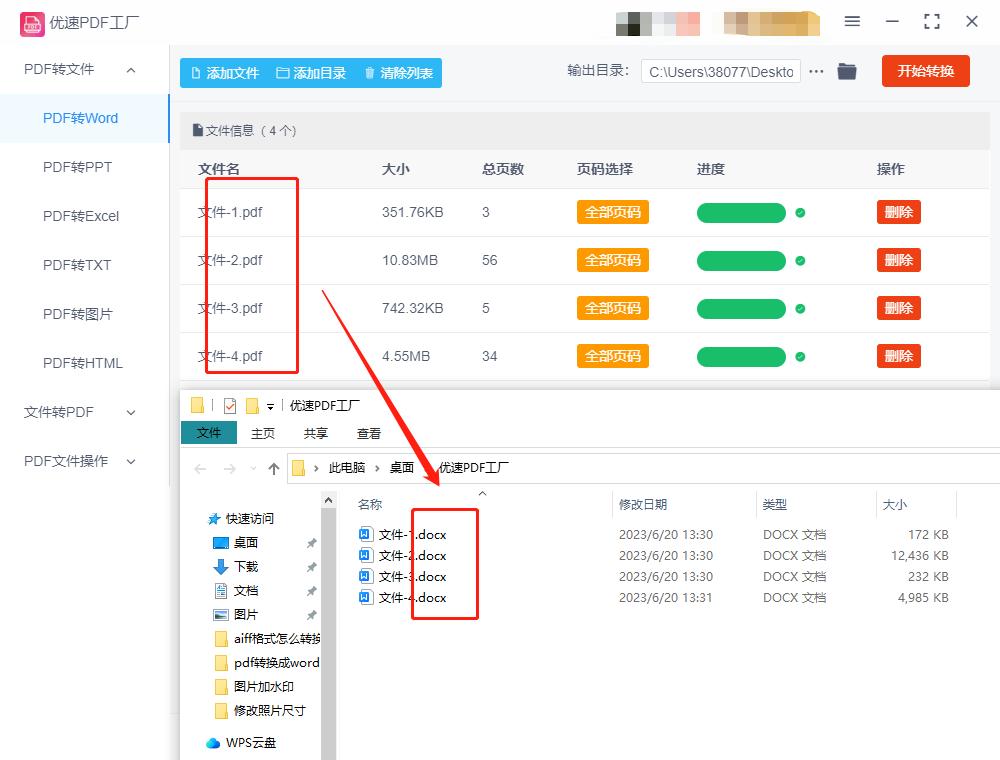
Task: Open the WPS云盘 icon in the sidebar
Action: (215, 743)
